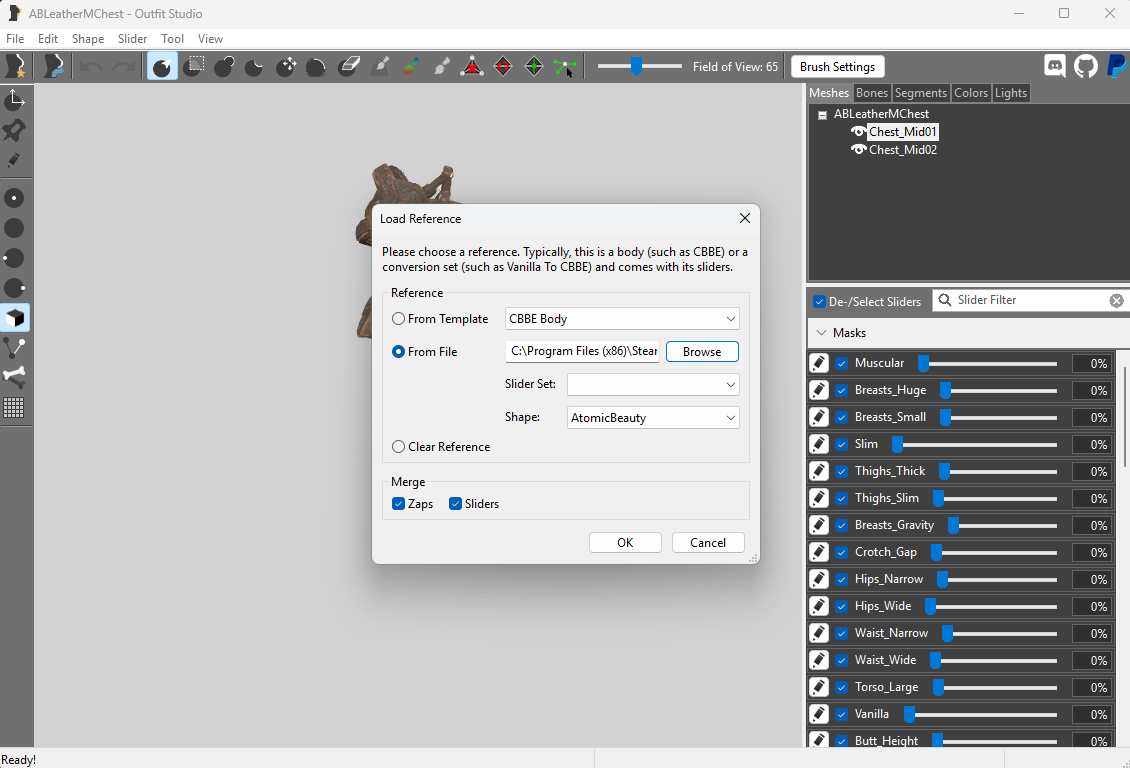This screenshot has height=768, width=1130.
Task: Click the pencil edit icon beside Muscular slider
Action: pyautogui.click(x=819, y=363)
